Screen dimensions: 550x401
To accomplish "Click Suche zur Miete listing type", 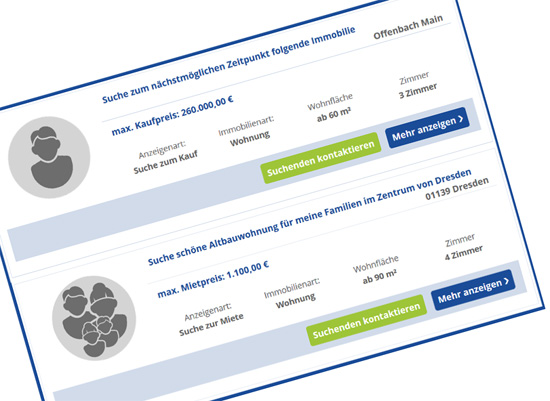I will pyautogui.click(x=211, y=325).
